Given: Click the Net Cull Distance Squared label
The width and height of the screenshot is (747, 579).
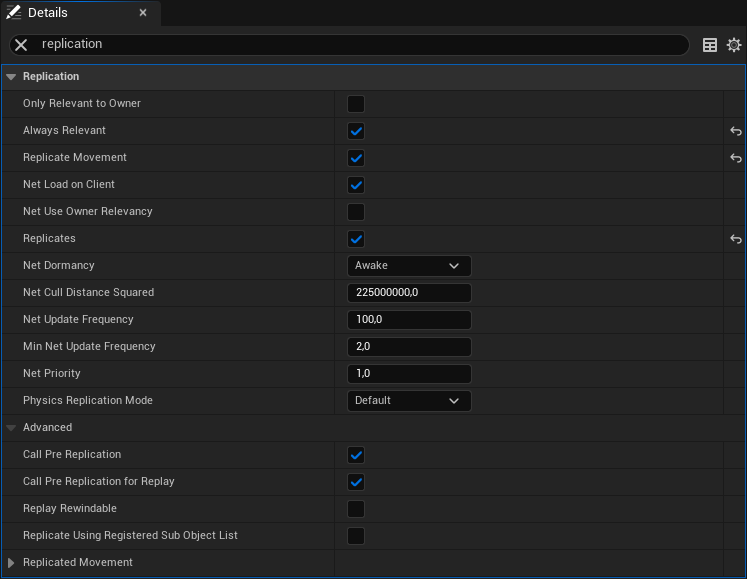Looking at the screenshot, I should [x=89, y=292].
